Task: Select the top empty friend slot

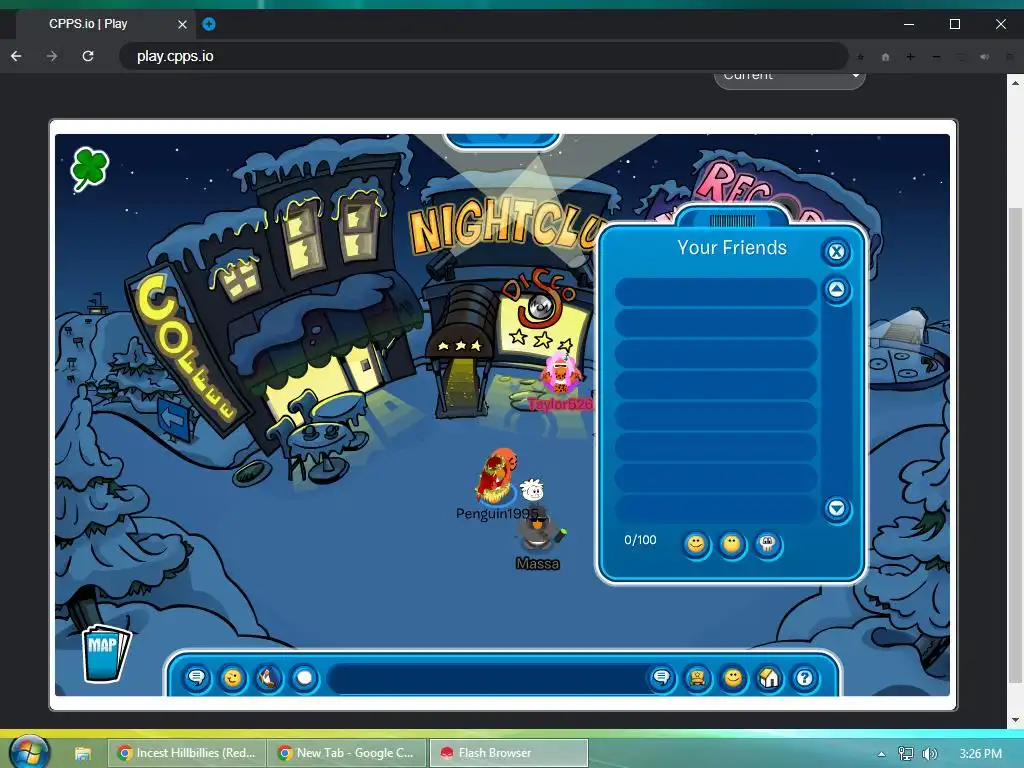Action: click(x=716, y=292)
